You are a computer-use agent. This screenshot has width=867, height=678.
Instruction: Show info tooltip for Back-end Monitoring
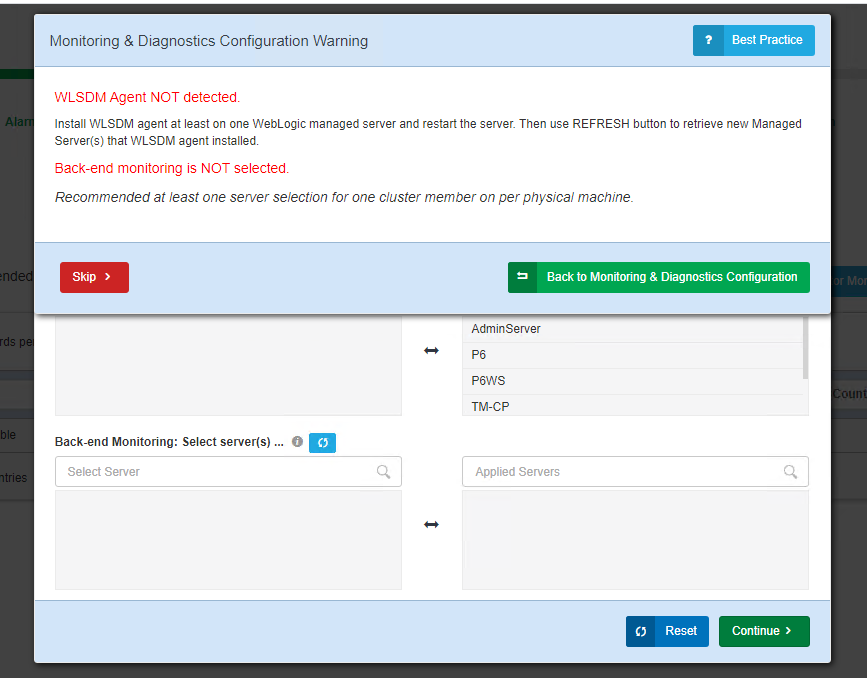(x=297, y=441)
